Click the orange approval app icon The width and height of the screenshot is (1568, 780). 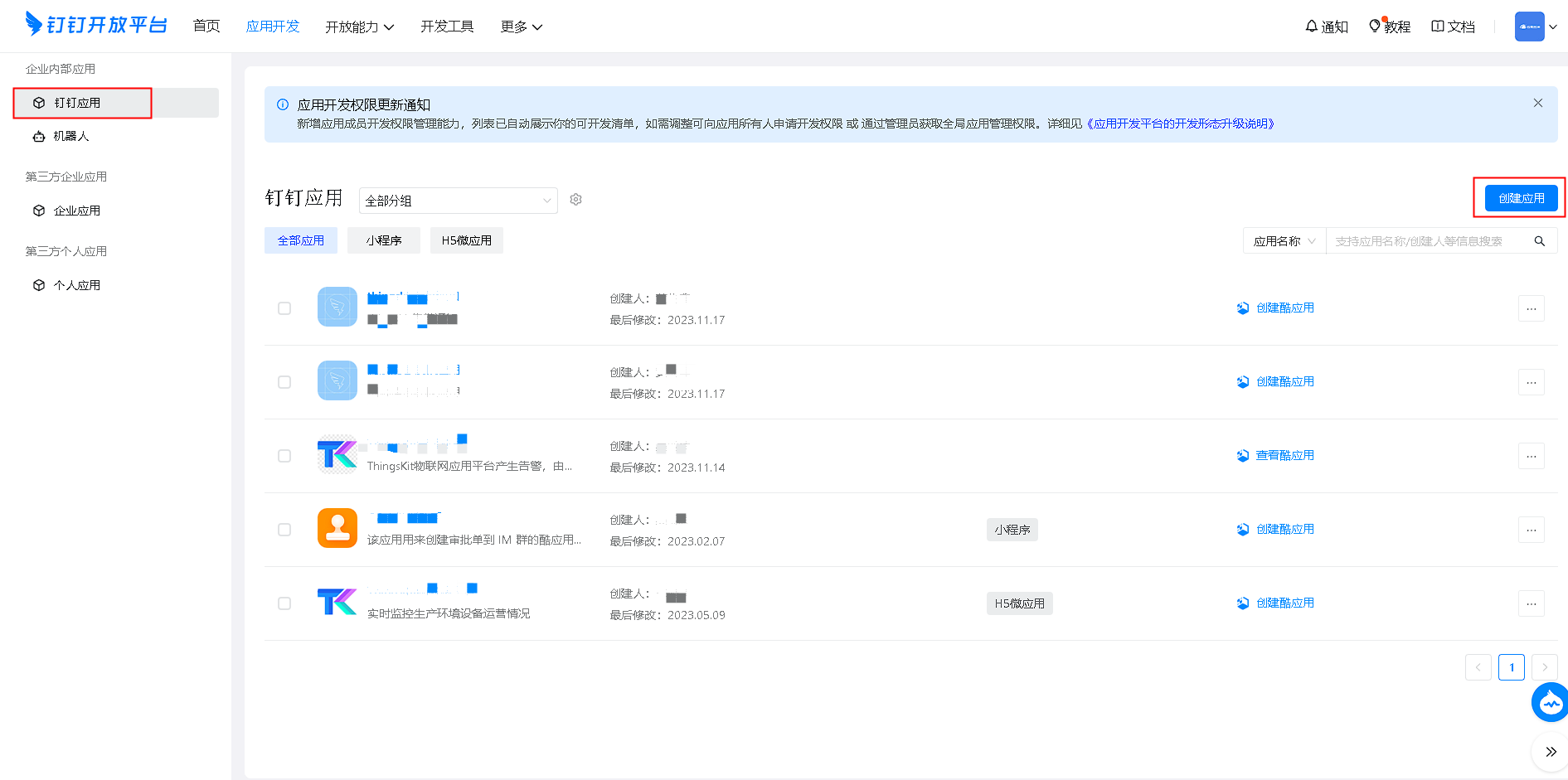point(337,529)
